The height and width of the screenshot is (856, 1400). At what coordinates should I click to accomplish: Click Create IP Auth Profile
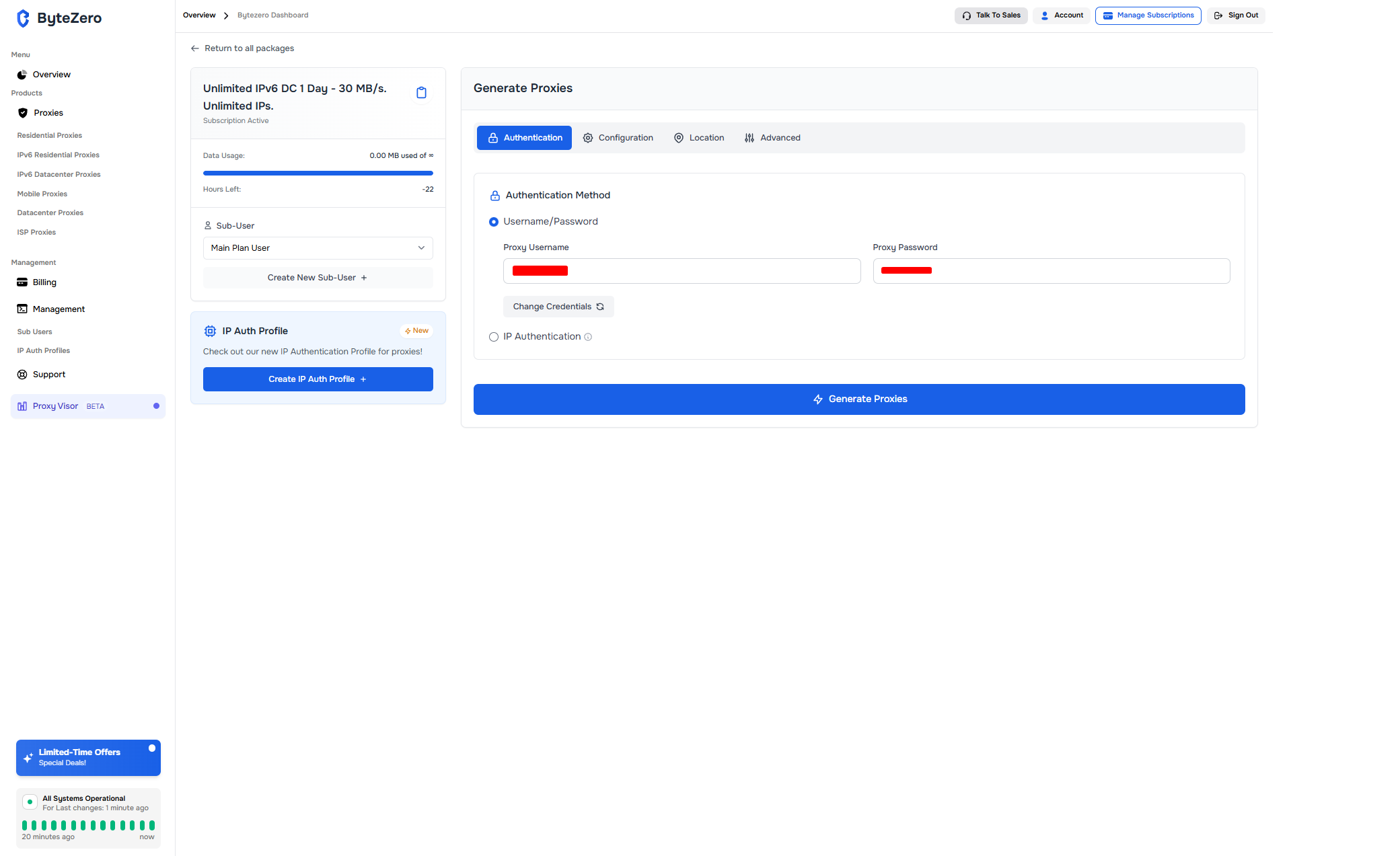point(318,379)
